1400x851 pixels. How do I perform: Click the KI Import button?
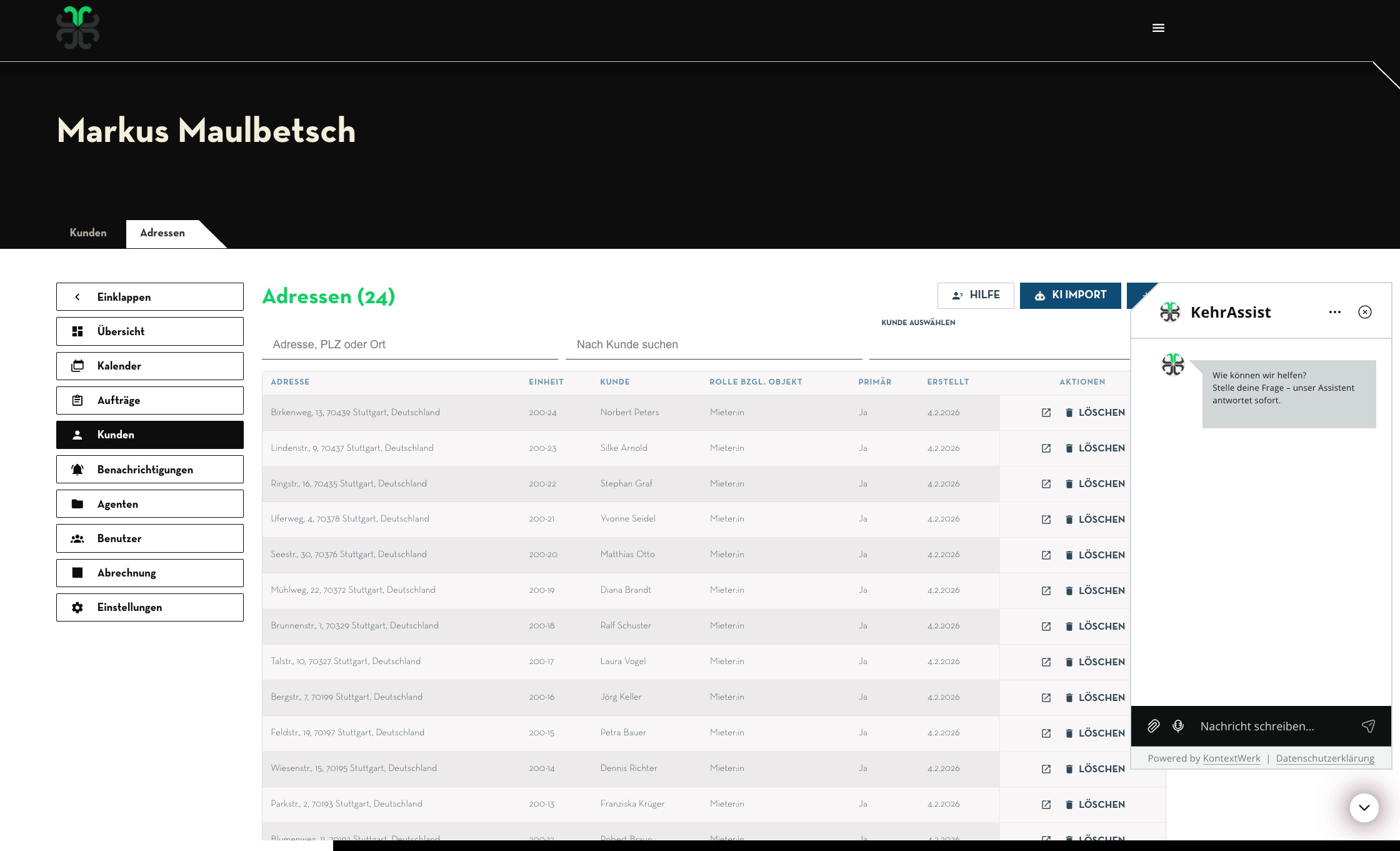point(1070,295)
